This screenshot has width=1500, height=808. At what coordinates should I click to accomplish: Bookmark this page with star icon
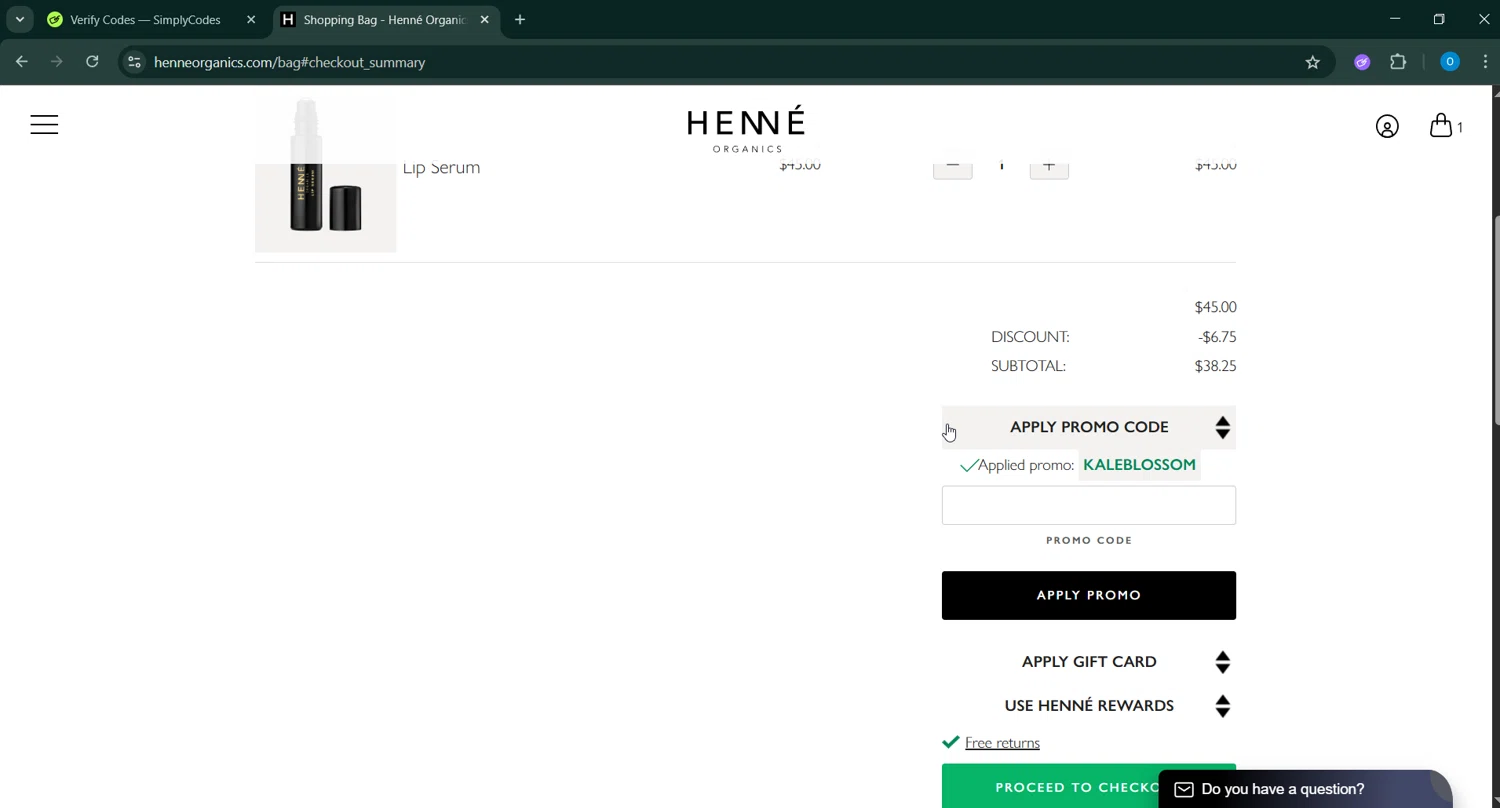1313,62
